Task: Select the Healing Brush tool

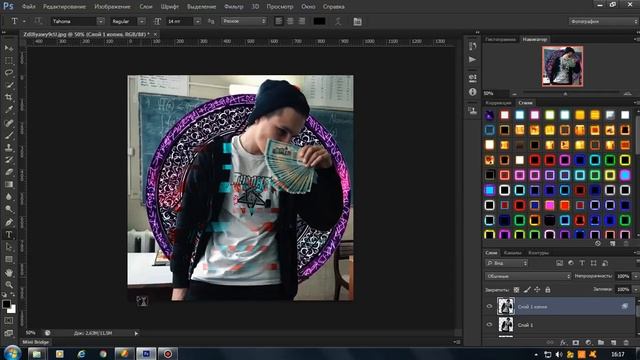Action: click(9, 122)
